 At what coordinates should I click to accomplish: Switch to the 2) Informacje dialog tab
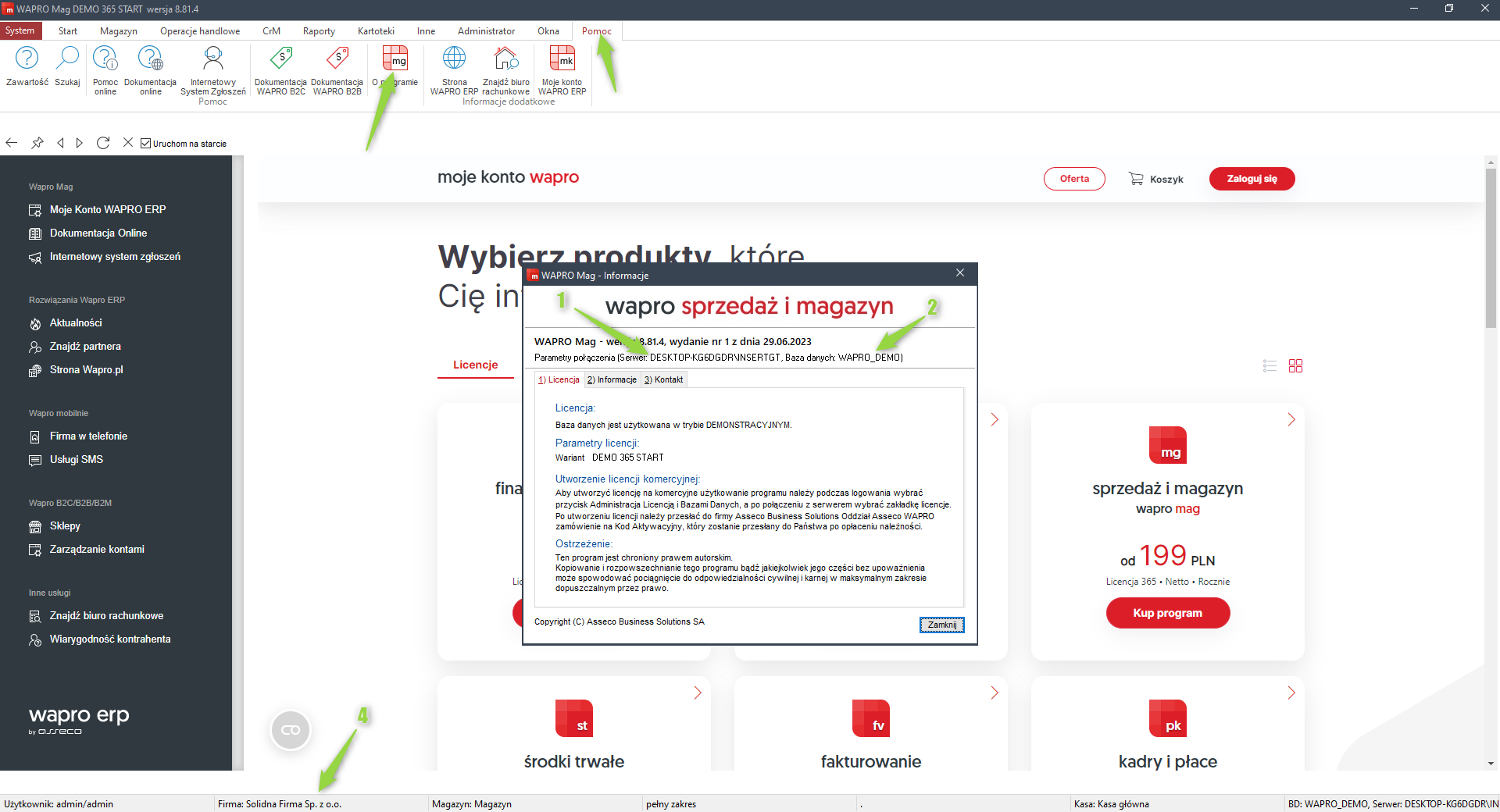(612, 379)
